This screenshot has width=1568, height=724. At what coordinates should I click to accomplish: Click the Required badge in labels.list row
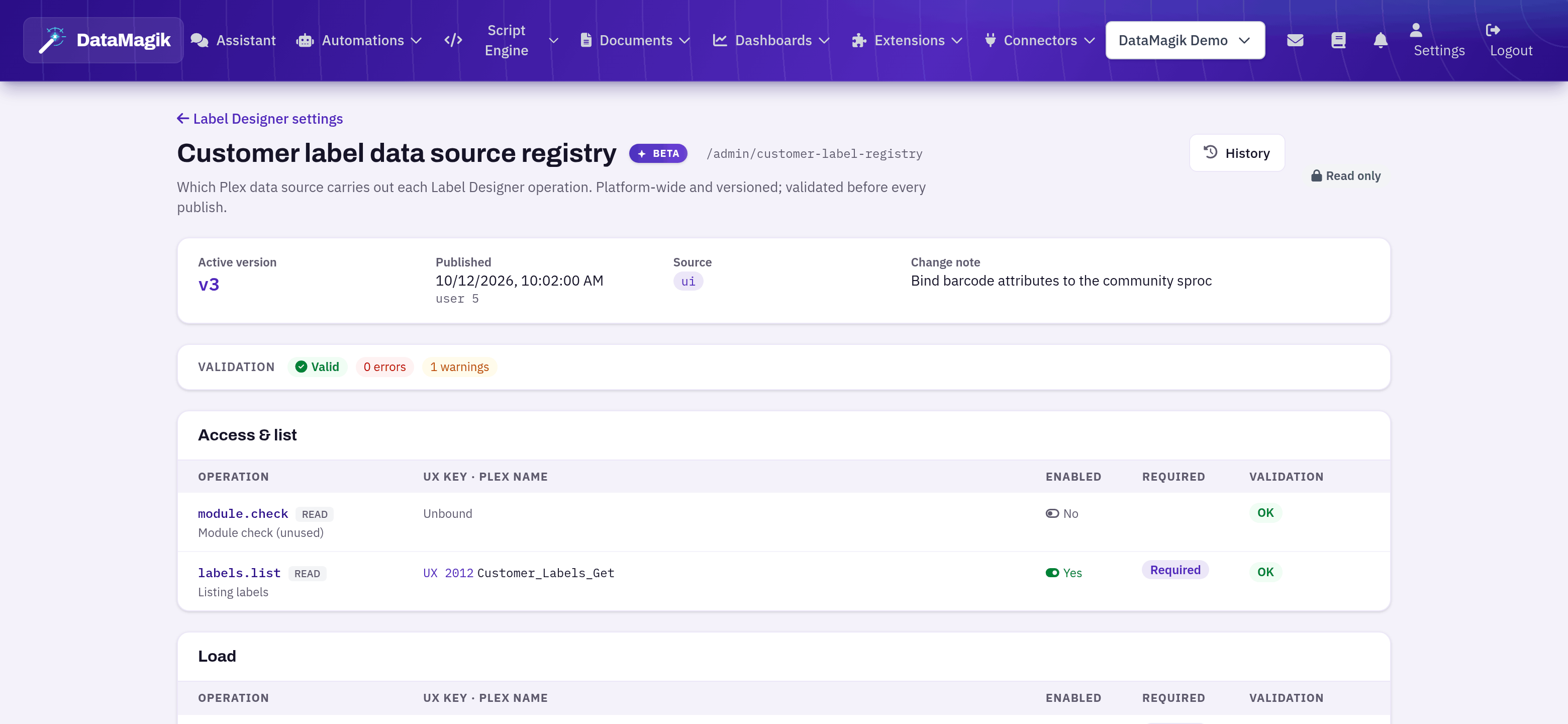tap(1175, 570)
